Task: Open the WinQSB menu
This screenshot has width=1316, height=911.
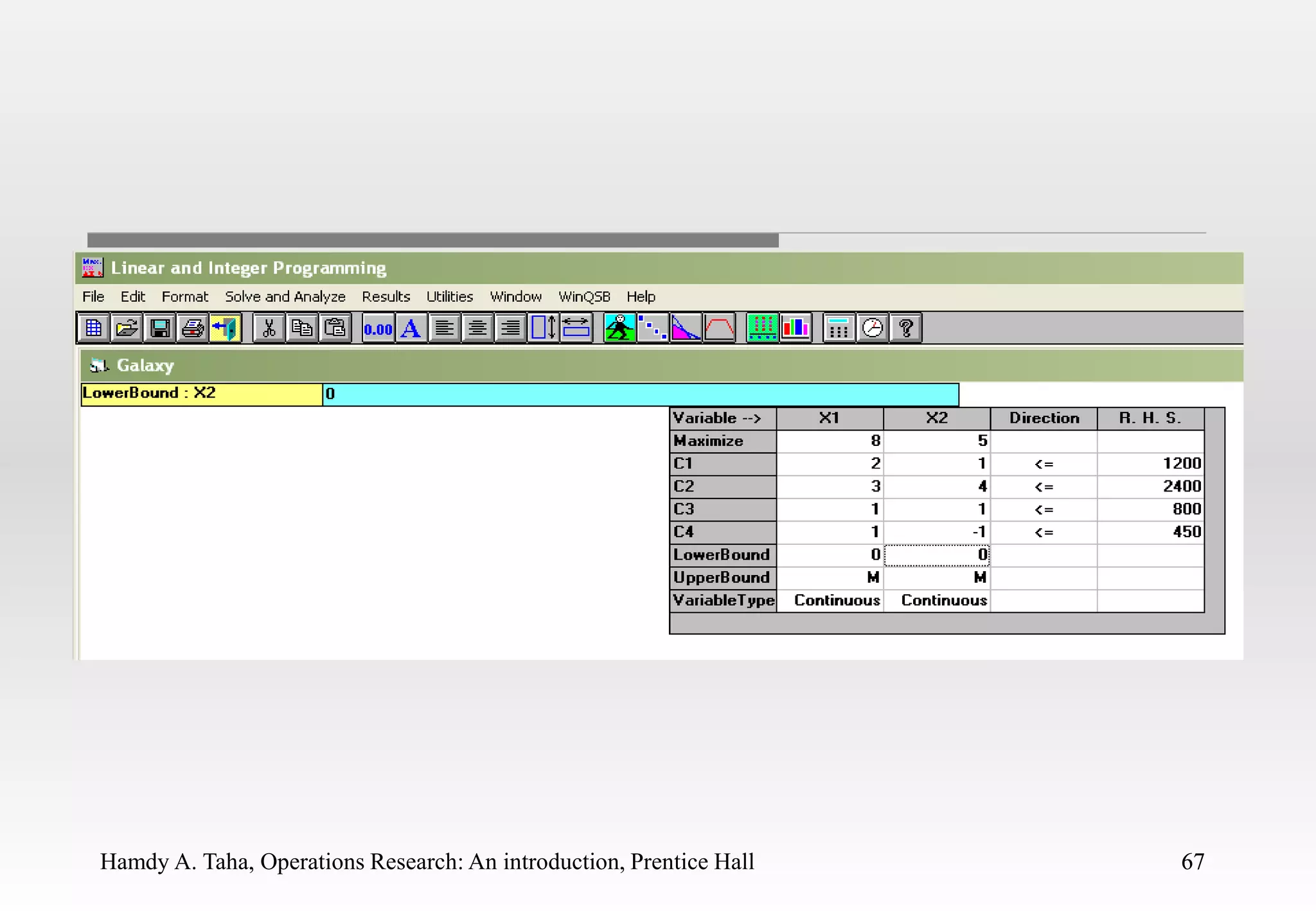Action: click(x=583, y=297)
